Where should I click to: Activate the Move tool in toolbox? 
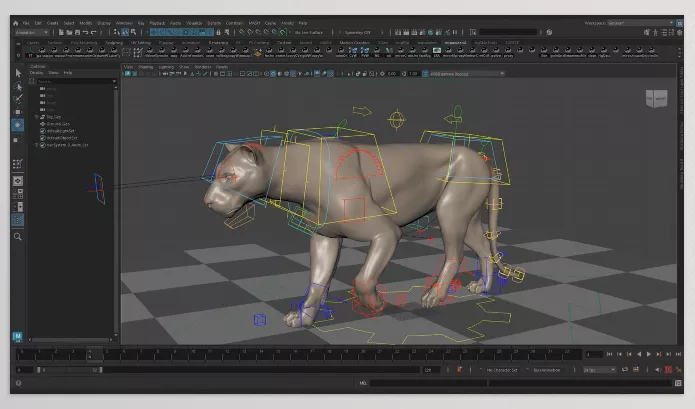(x=18, y=112)
